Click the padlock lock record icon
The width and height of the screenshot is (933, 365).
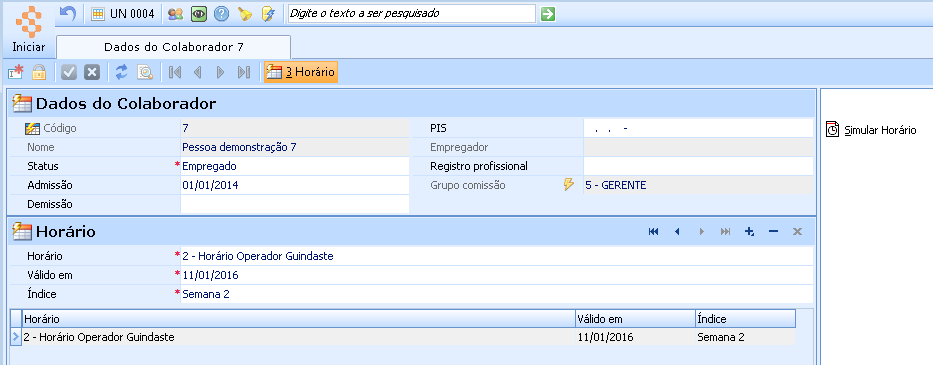pos(39,73)
